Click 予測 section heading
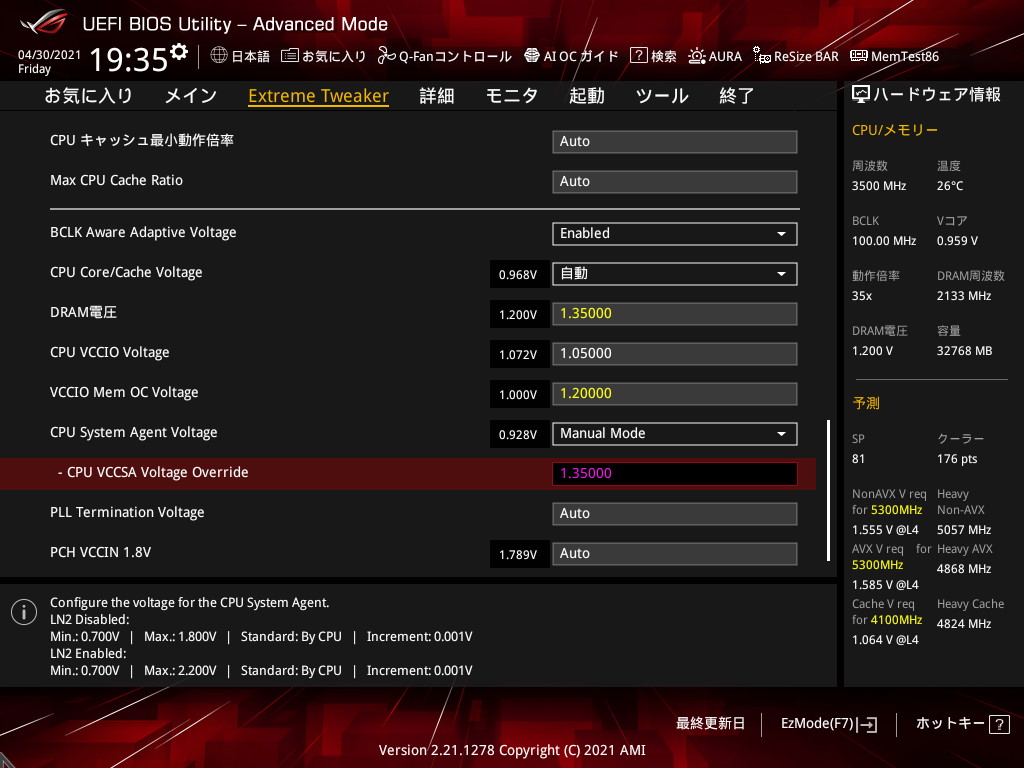The image size is (1024, 768). coord(866,404)
